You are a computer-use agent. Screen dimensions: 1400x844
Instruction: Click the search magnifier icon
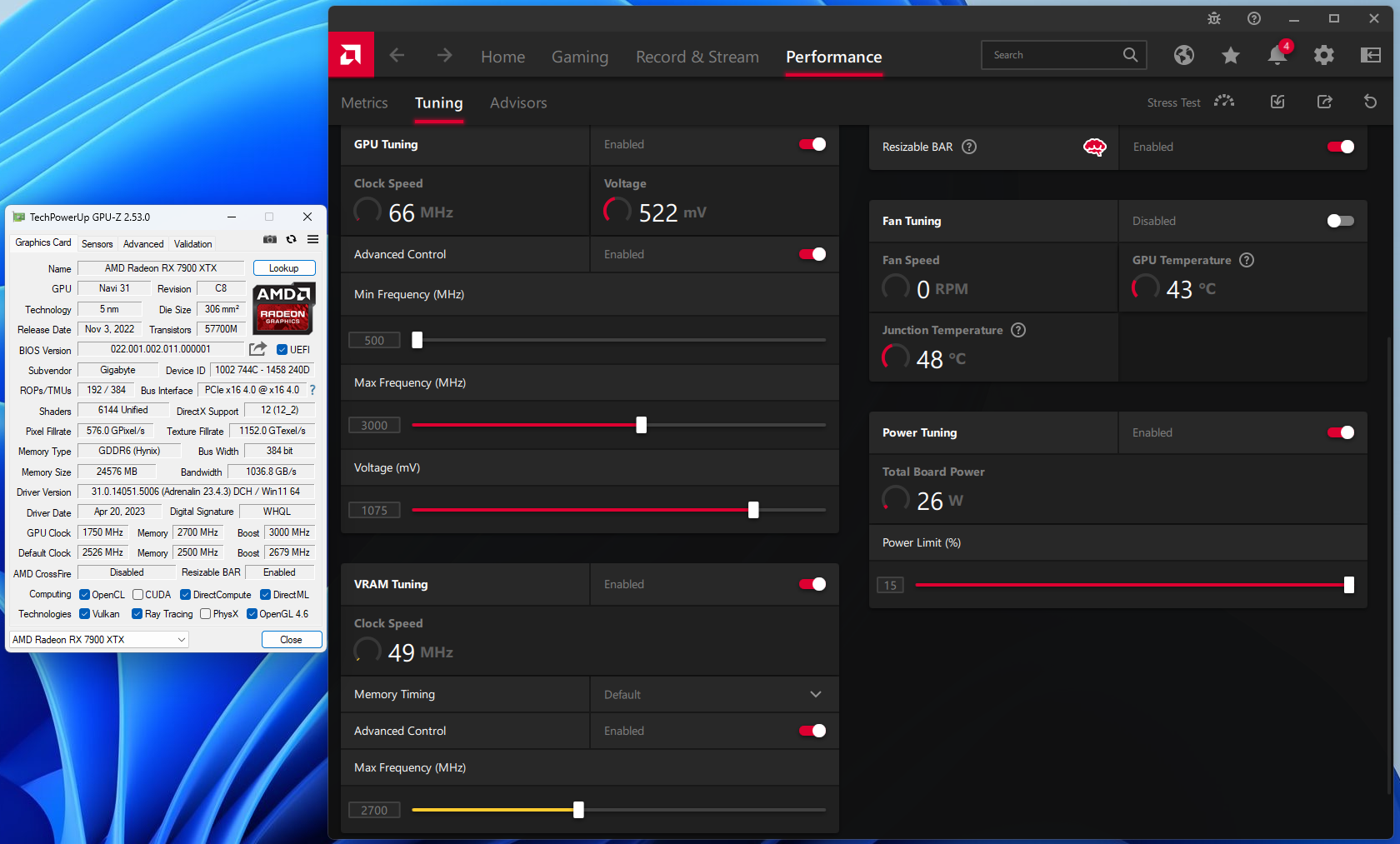click(1130, 55)
